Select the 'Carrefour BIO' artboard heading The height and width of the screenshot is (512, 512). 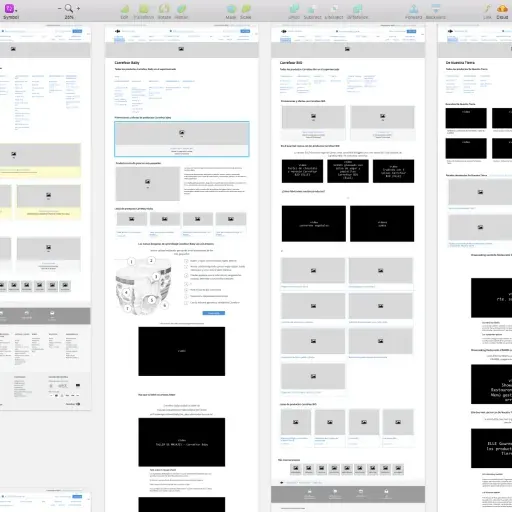[x=291, y=63]
